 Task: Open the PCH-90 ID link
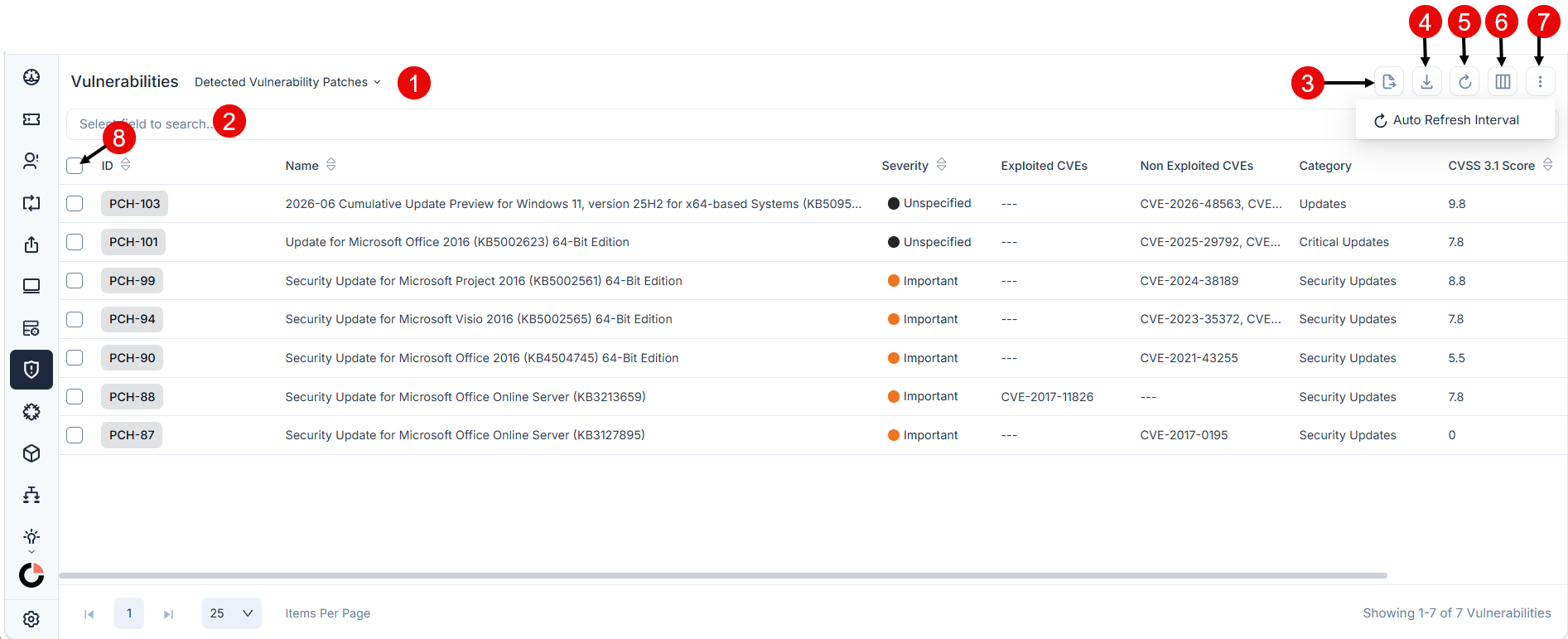point(132,358)
